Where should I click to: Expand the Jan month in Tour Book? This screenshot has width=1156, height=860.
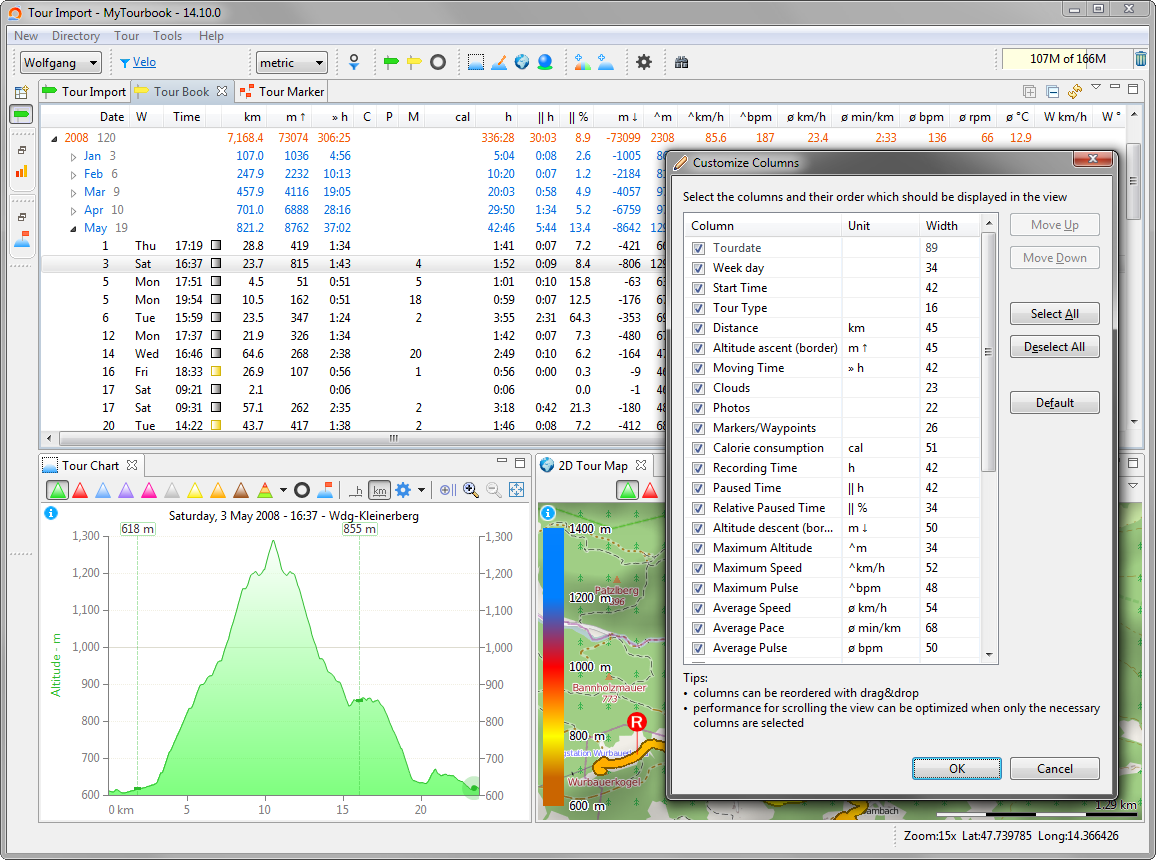click(x=73, y=156)
